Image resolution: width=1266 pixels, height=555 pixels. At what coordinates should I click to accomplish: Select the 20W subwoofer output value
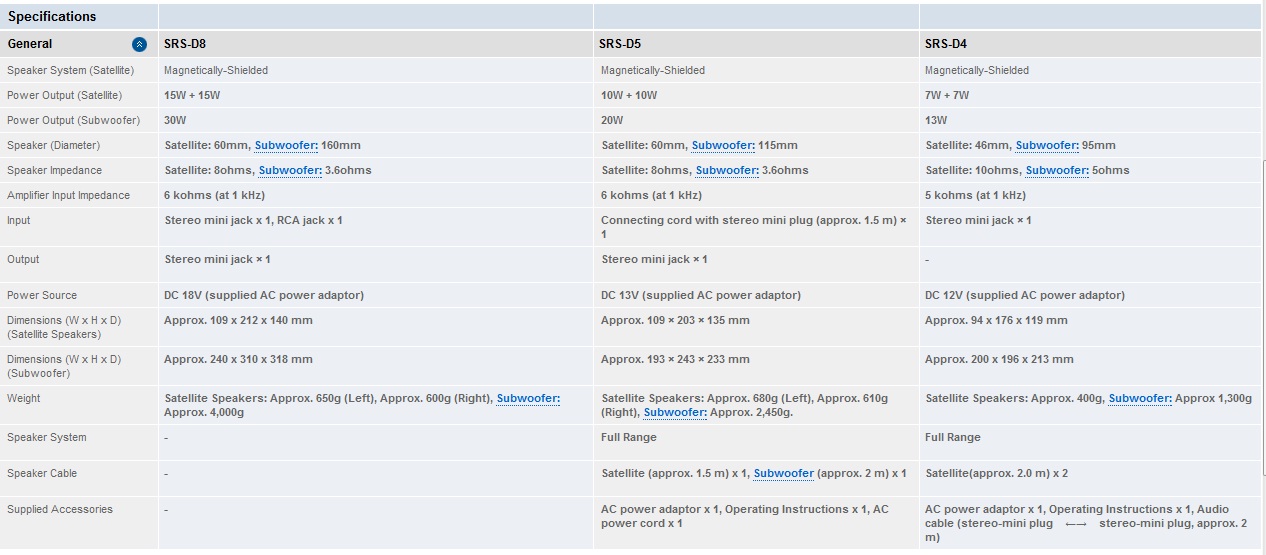tap(612, 120)
